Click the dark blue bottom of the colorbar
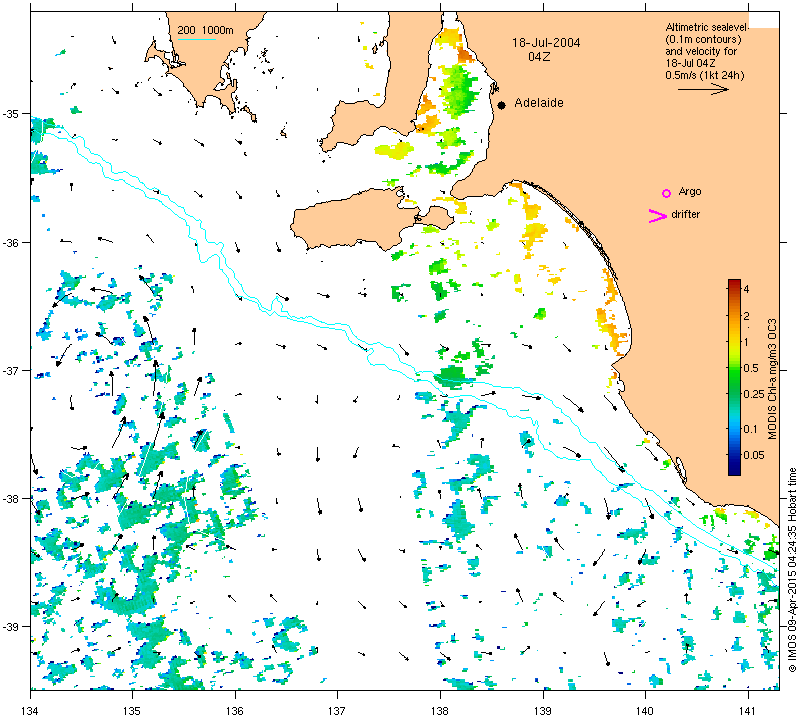Image resolution: width=800 pixels, height=720 pixels. 734,468
